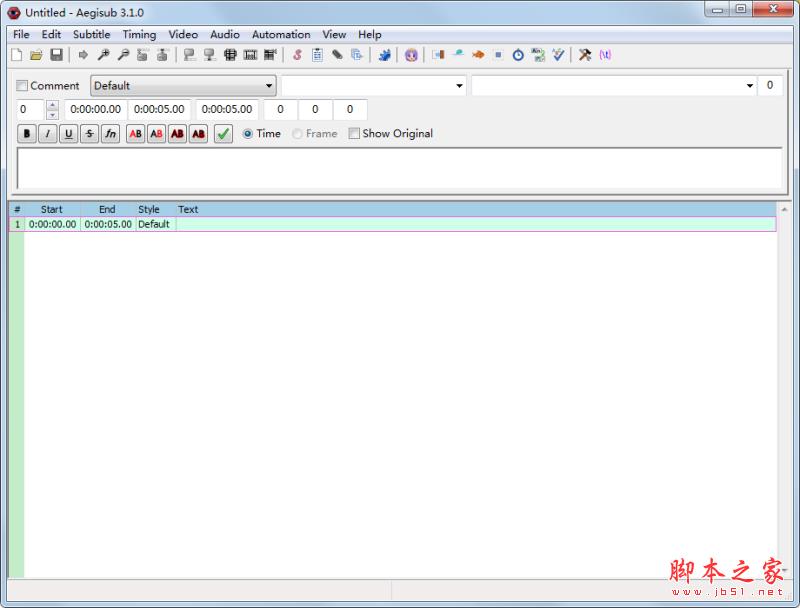
Task: Set shadow color with fourth AB button
Action: tap(198, 134)
